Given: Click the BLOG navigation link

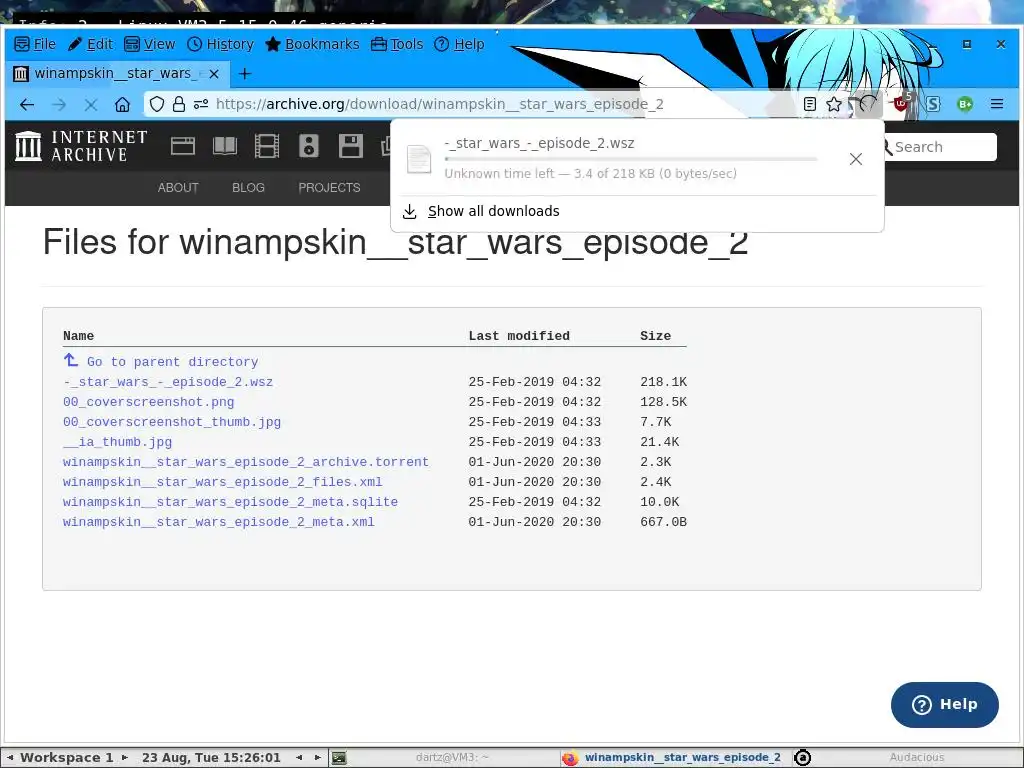Looking at the screenshot, I should click(x=248, y=187).
